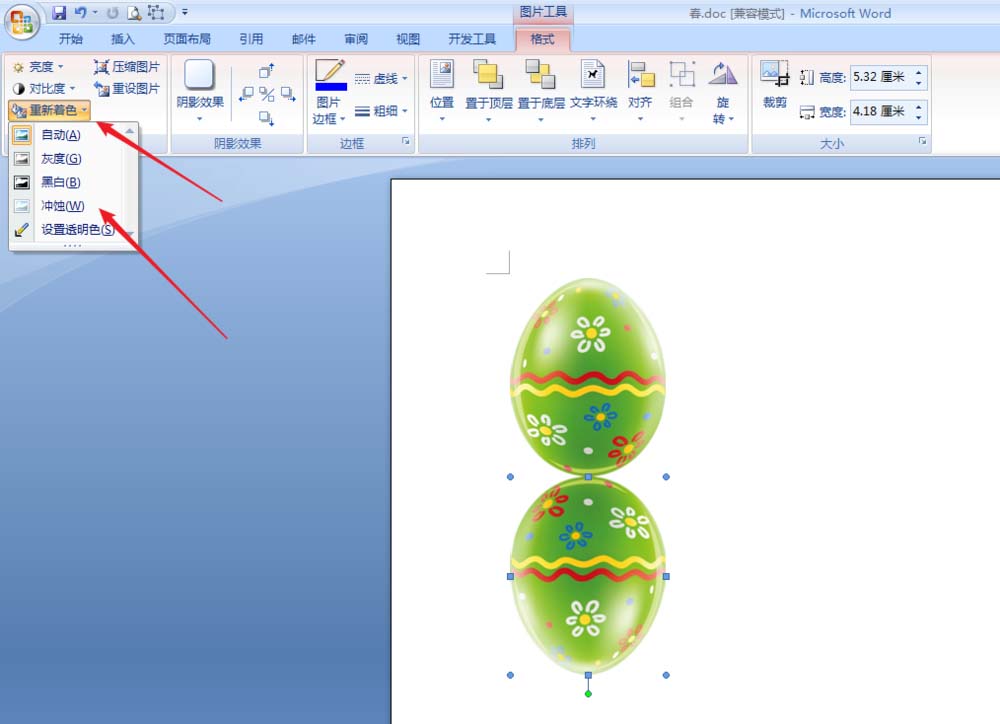Click the green rotation handle below lower egg
Screen dimensions: 1000x724
[x=588, y=693]
